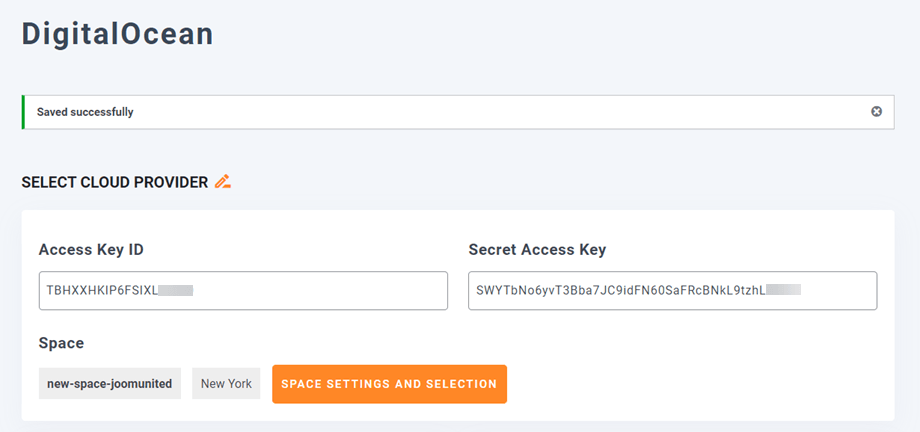This screenshot has height=432, width=920.
Task: Select the new-space-joomunited space tag
Action: coord(110,384)
